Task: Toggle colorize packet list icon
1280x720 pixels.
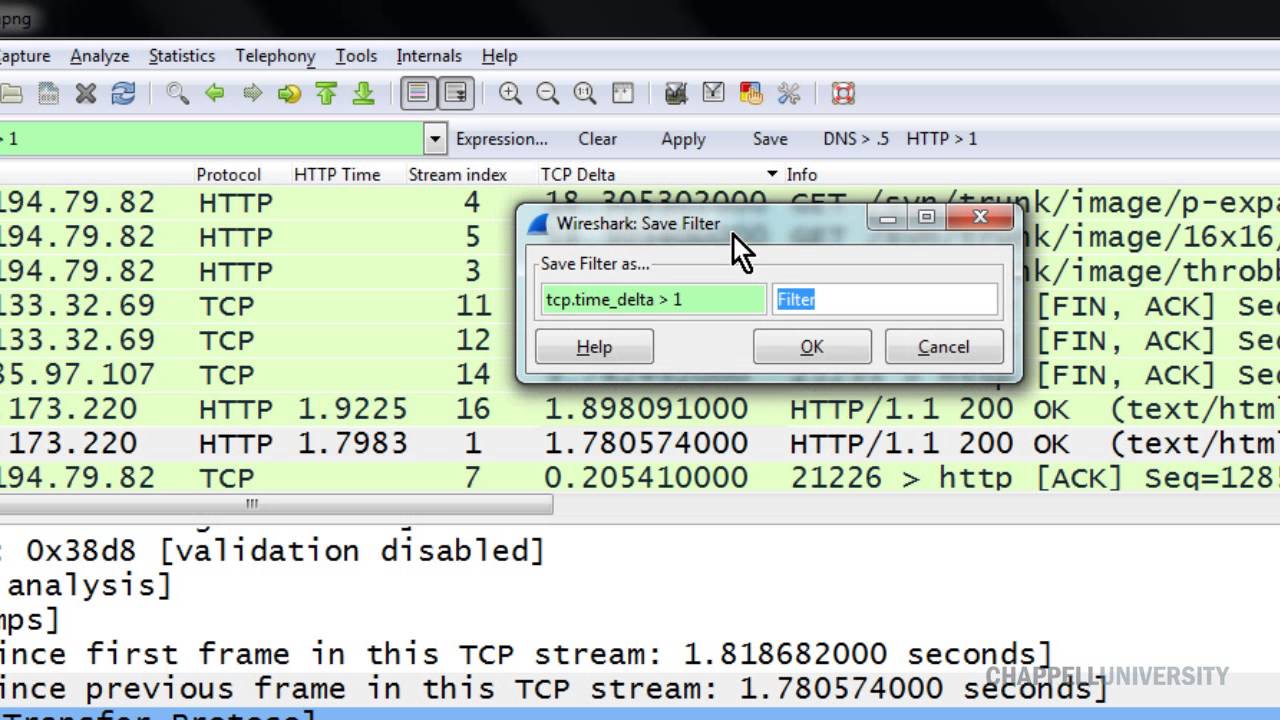Action: [418, 94]
